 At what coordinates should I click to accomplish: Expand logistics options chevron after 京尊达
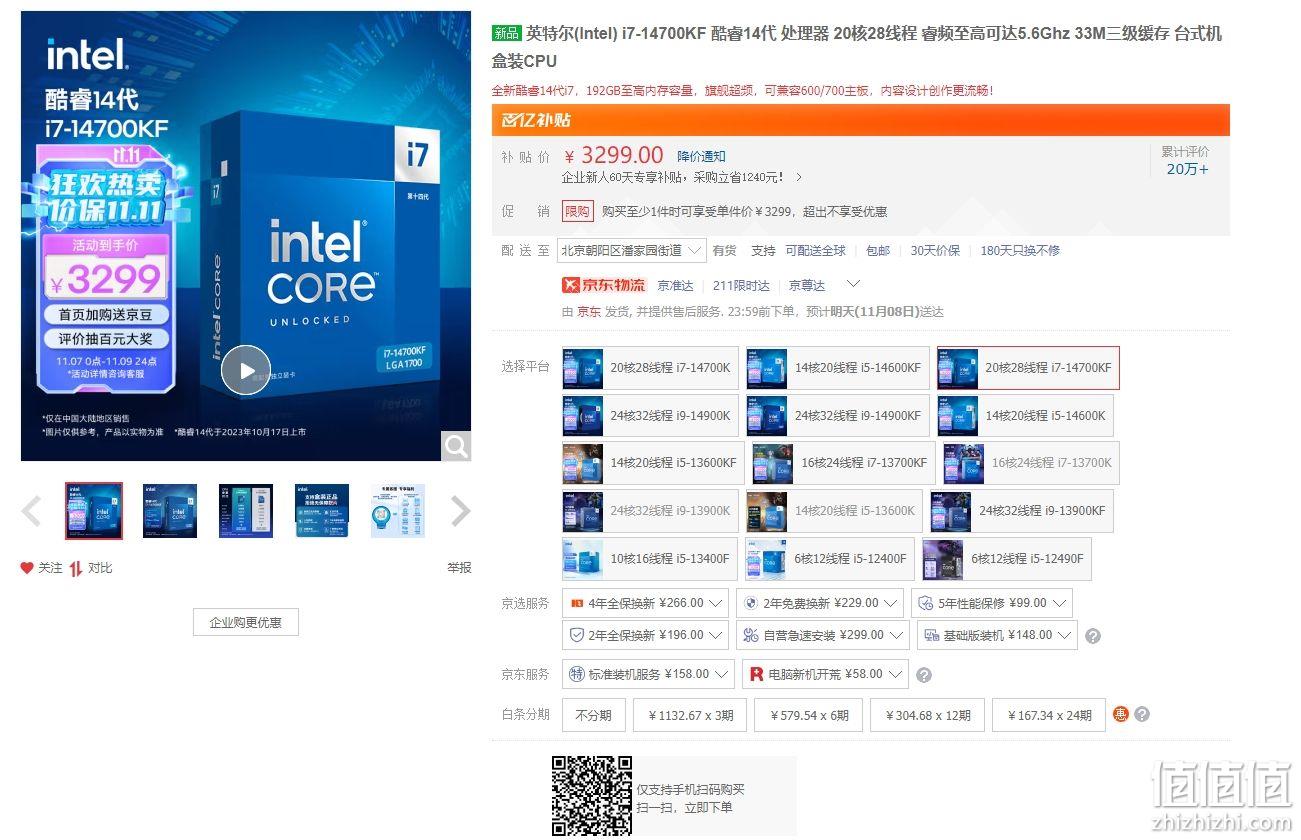click(x=853, y=285)
